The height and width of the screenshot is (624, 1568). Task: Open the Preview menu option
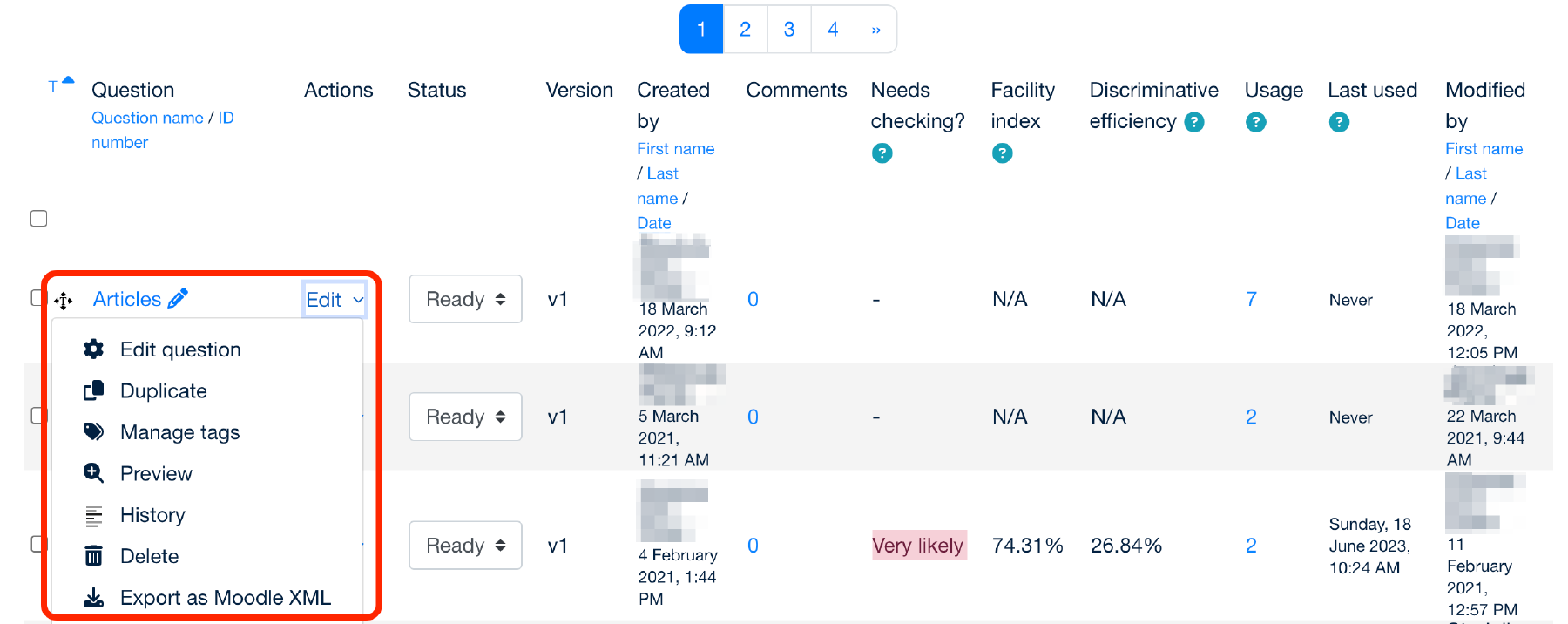156,474
